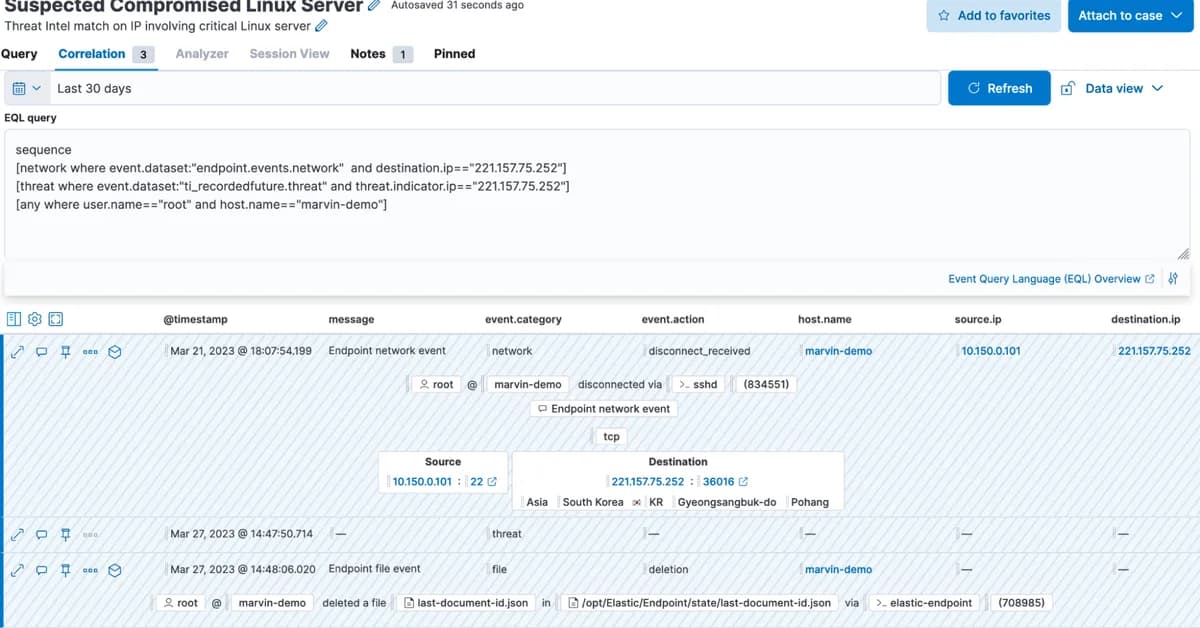Viewport: 1200px width, 628px height.
Task: Add a note to the Endpoint file event
Action: tap(41, 570)
